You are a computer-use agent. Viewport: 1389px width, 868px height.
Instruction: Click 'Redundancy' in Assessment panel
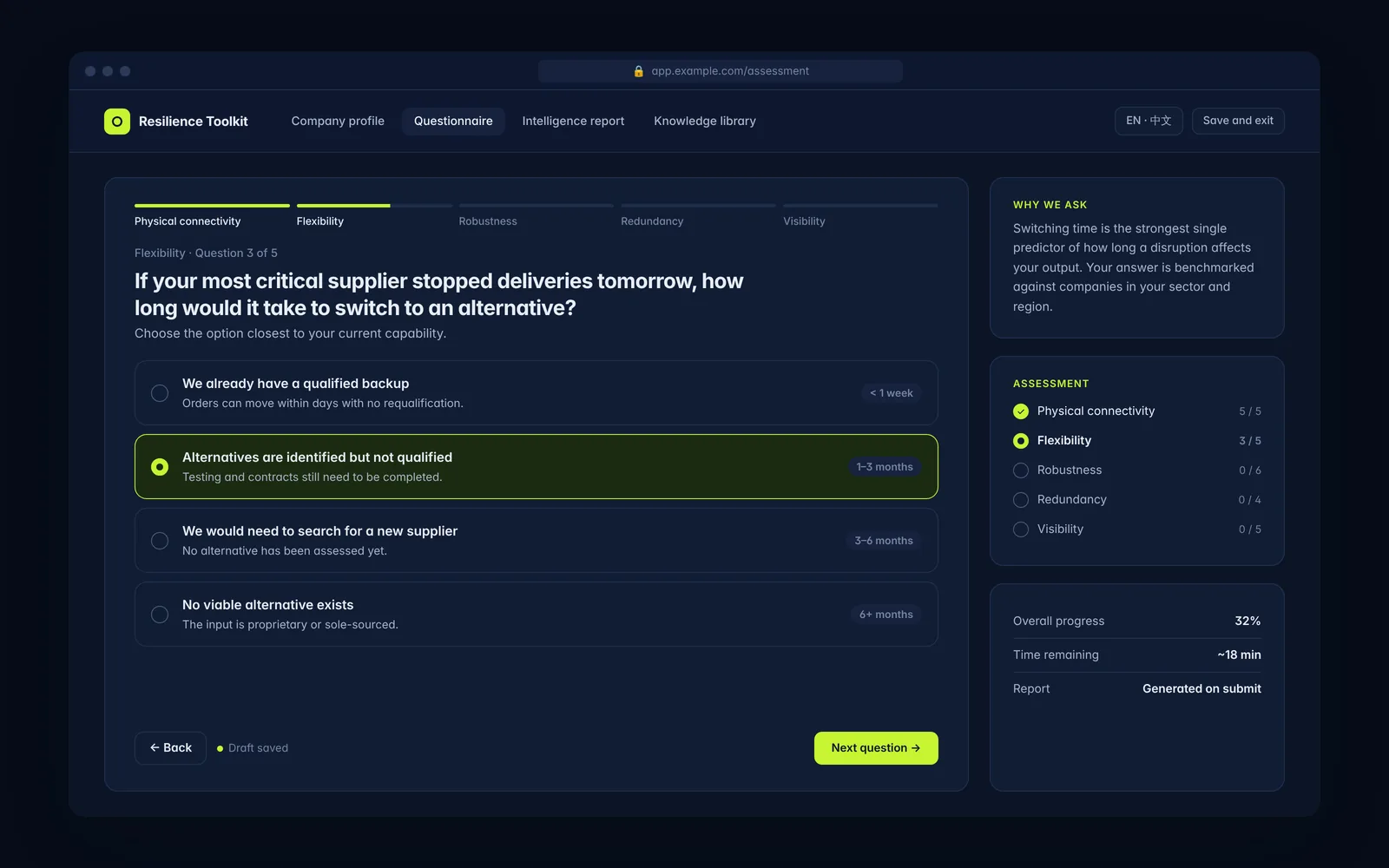coord(1072,500)
